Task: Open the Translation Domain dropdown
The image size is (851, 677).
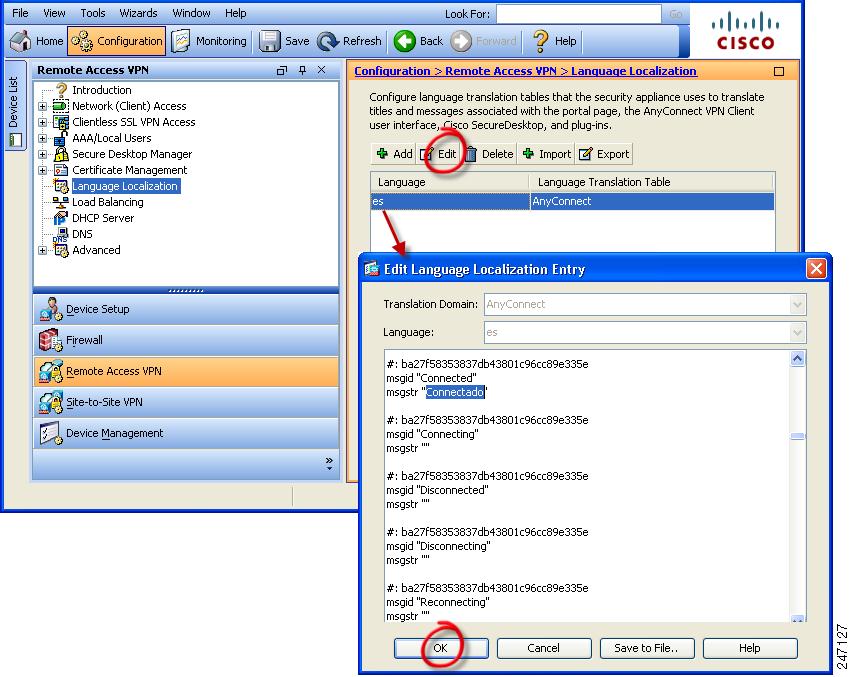Action: [x=797, y=305]
